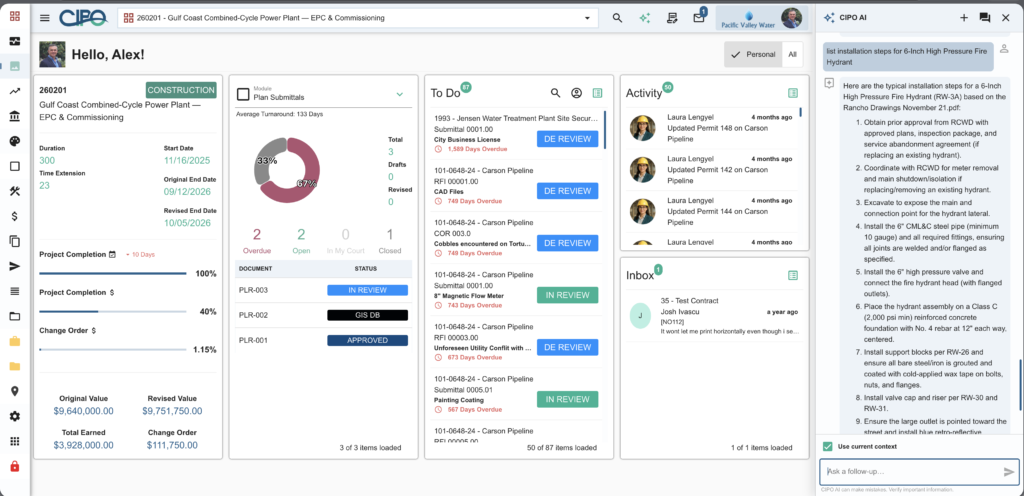Open the Activity list view icon
The width and height of the screenshot is (1024, 496).
coord(793,93)
